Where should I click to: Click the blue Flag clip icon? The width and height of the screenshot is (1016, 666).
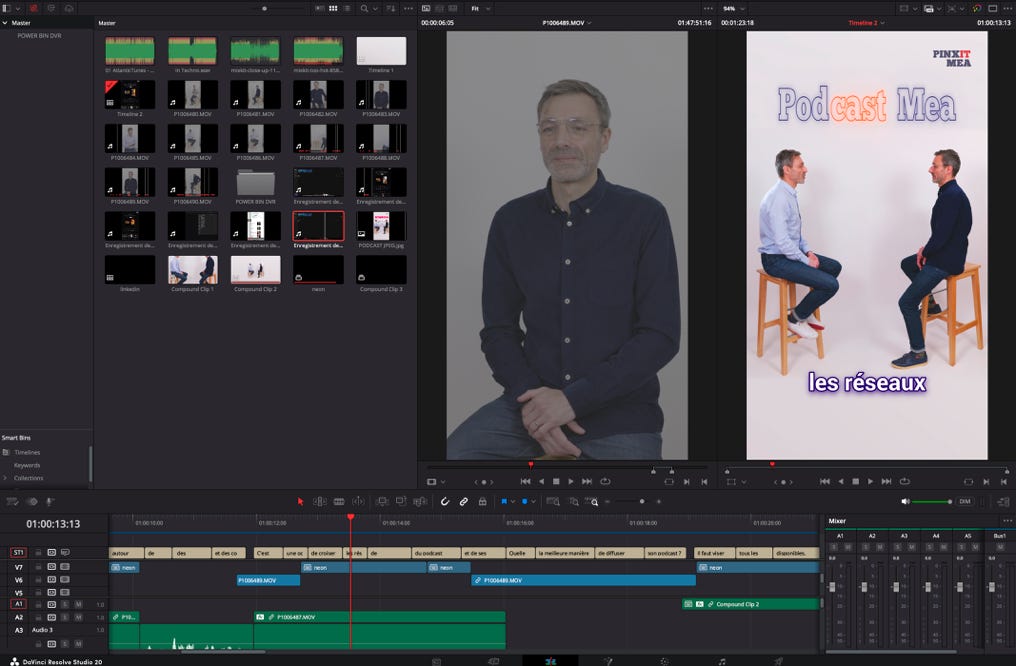pos(505,501)
